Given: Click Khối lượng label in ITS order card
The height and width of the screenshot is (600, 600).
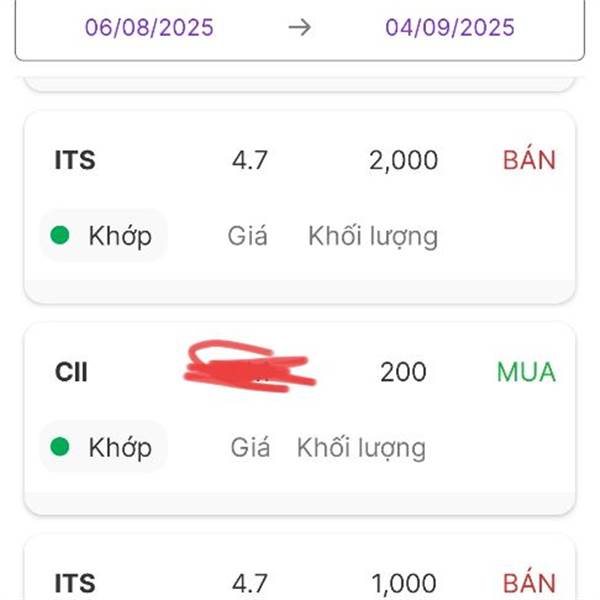Looking at the screenshot, I should point(373,236).
